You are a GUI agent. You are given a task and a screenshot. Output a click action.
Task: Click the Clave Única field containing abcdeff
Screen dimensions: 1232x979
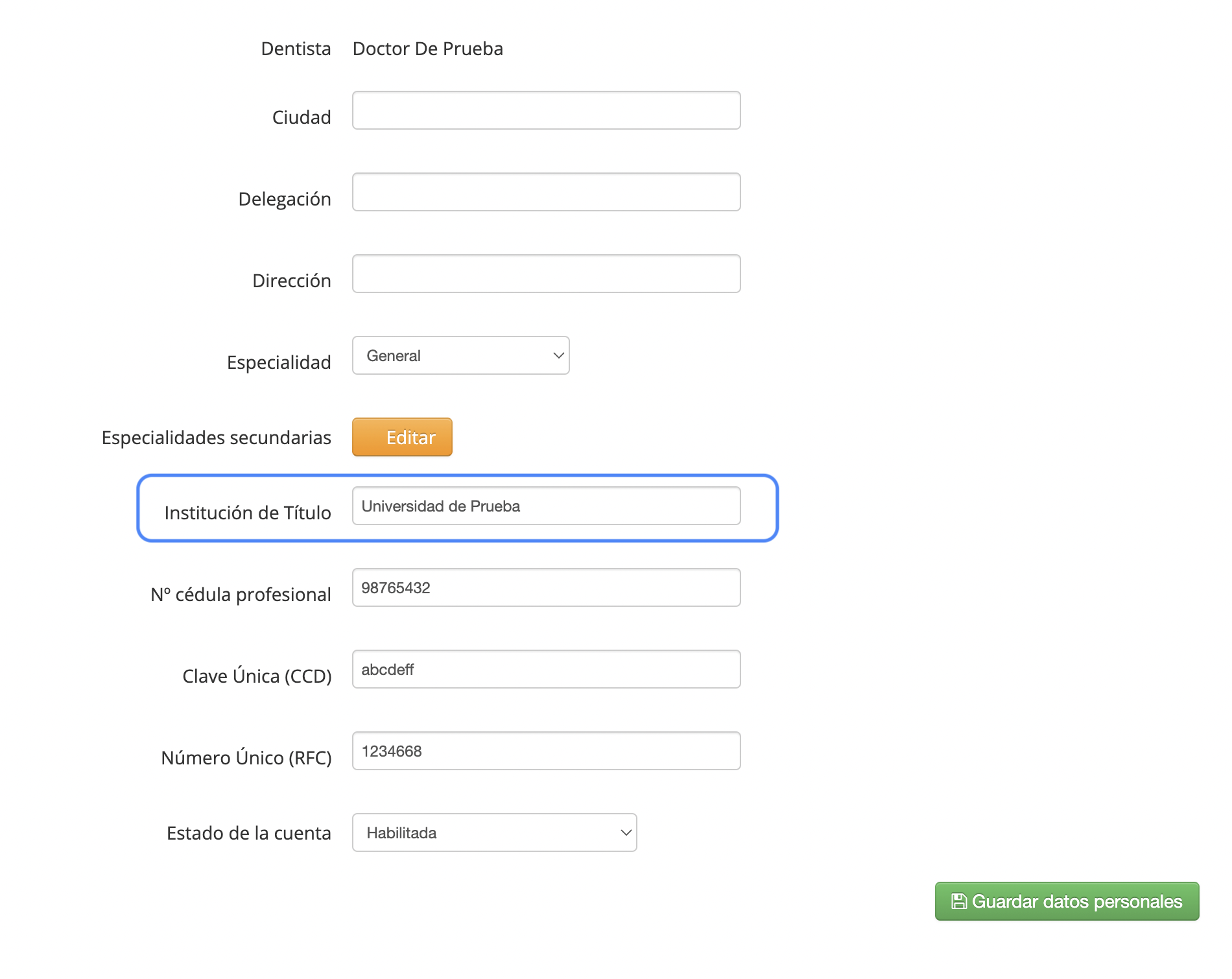point(547,669)
